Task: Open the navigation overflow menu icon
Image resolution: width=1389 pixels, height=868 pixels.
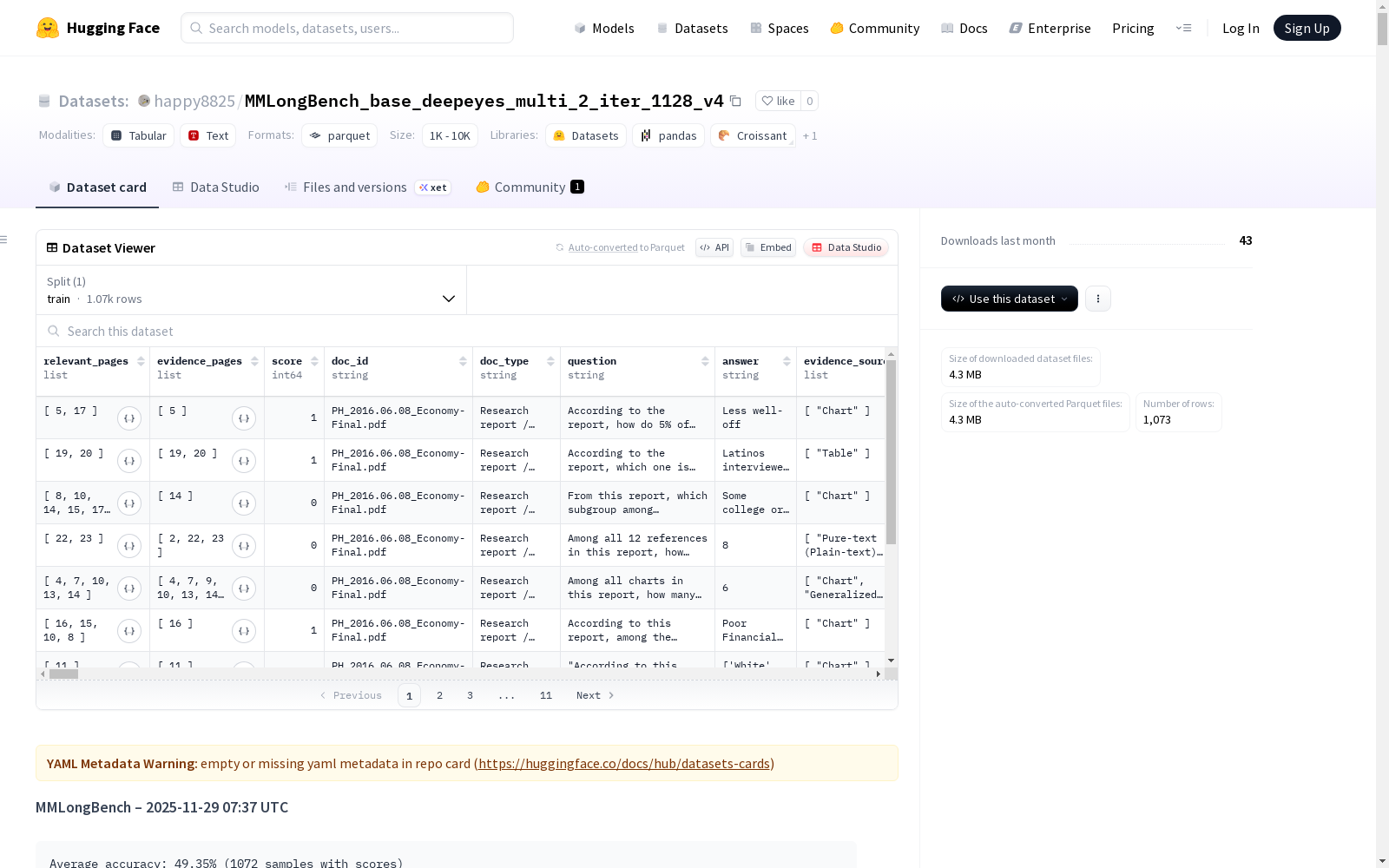Action: pyautogui.click(x=1183, y=28)
